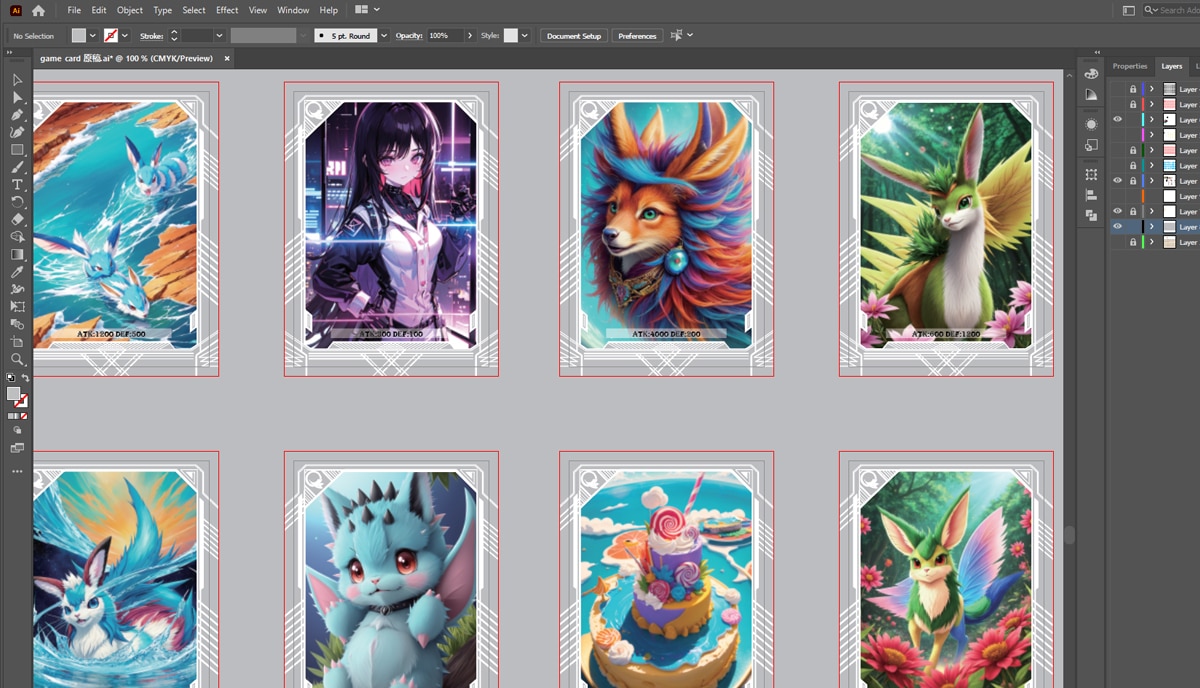
Task: Click the Document Setup button
Action: point(574,36)
